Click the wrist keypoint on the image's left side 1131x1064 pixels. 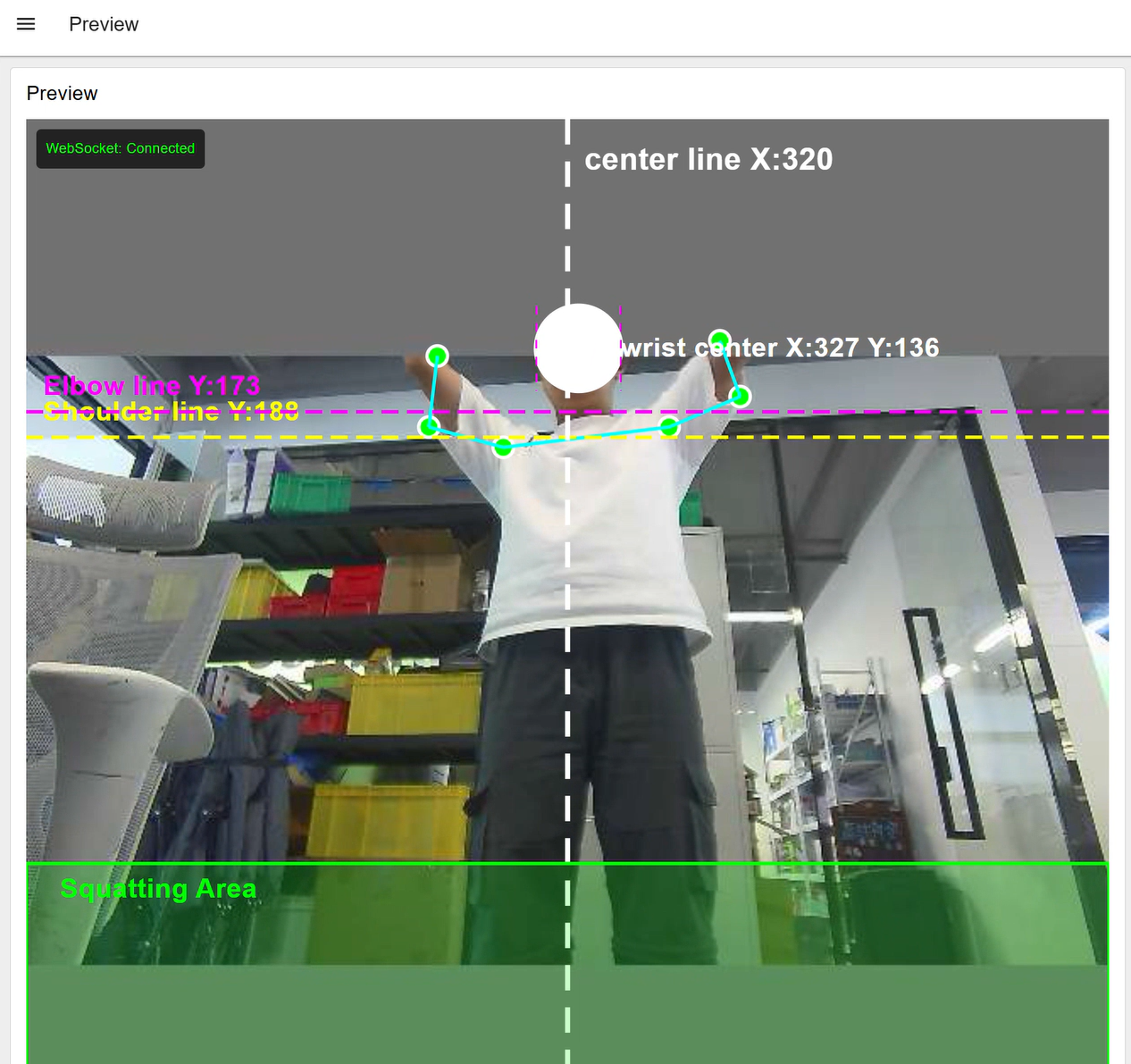tap(437, 356)
